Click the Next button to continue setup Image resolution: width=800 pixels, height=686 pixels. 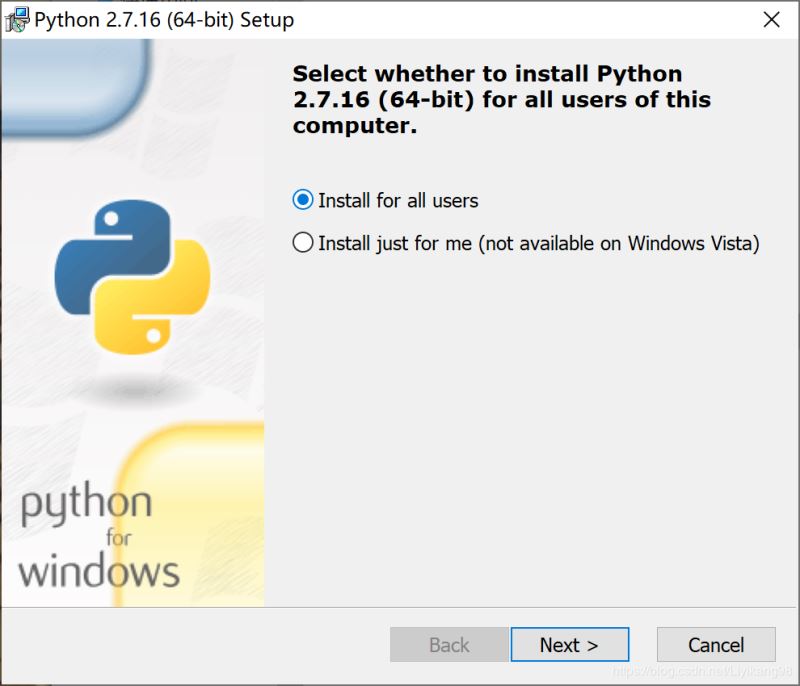(569, 644)
